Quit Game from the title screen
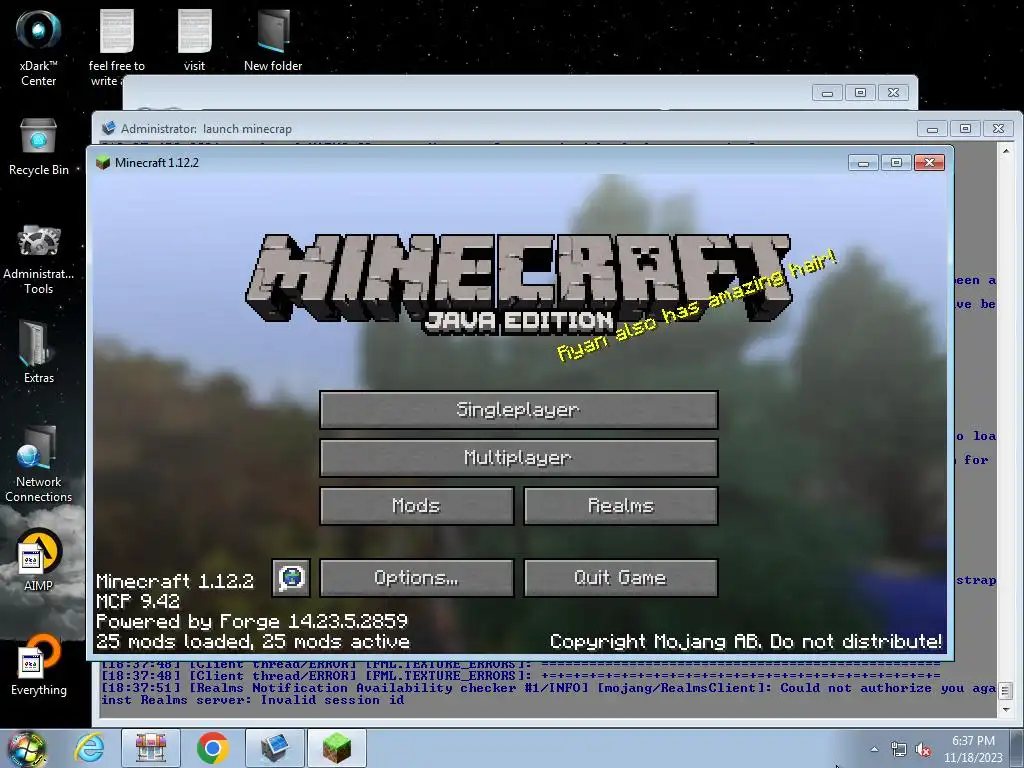Viewport: 1024px width, 768px height. pos(620,578)
